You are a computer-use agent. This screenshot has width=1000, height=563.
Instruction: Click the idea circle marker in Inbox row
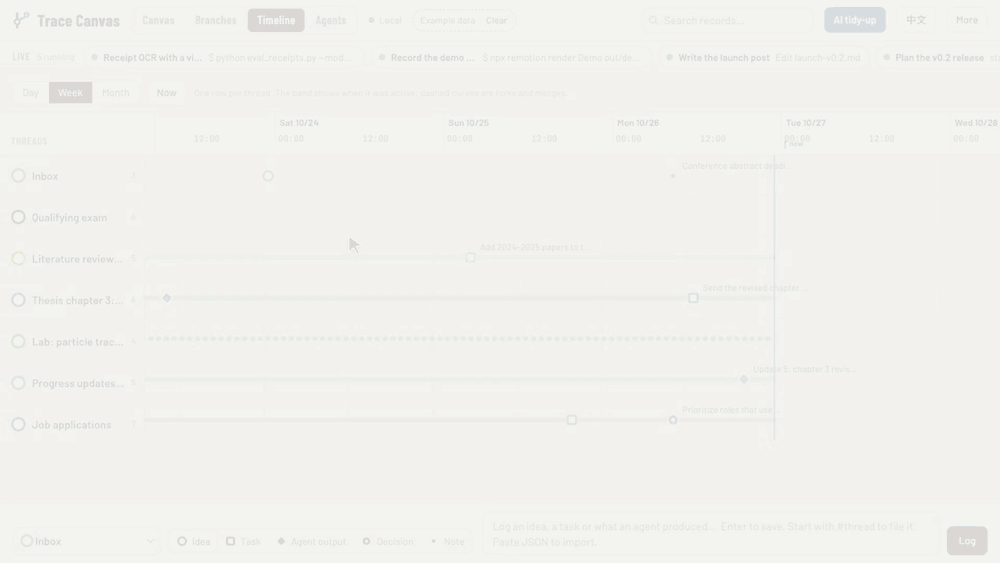268,176
